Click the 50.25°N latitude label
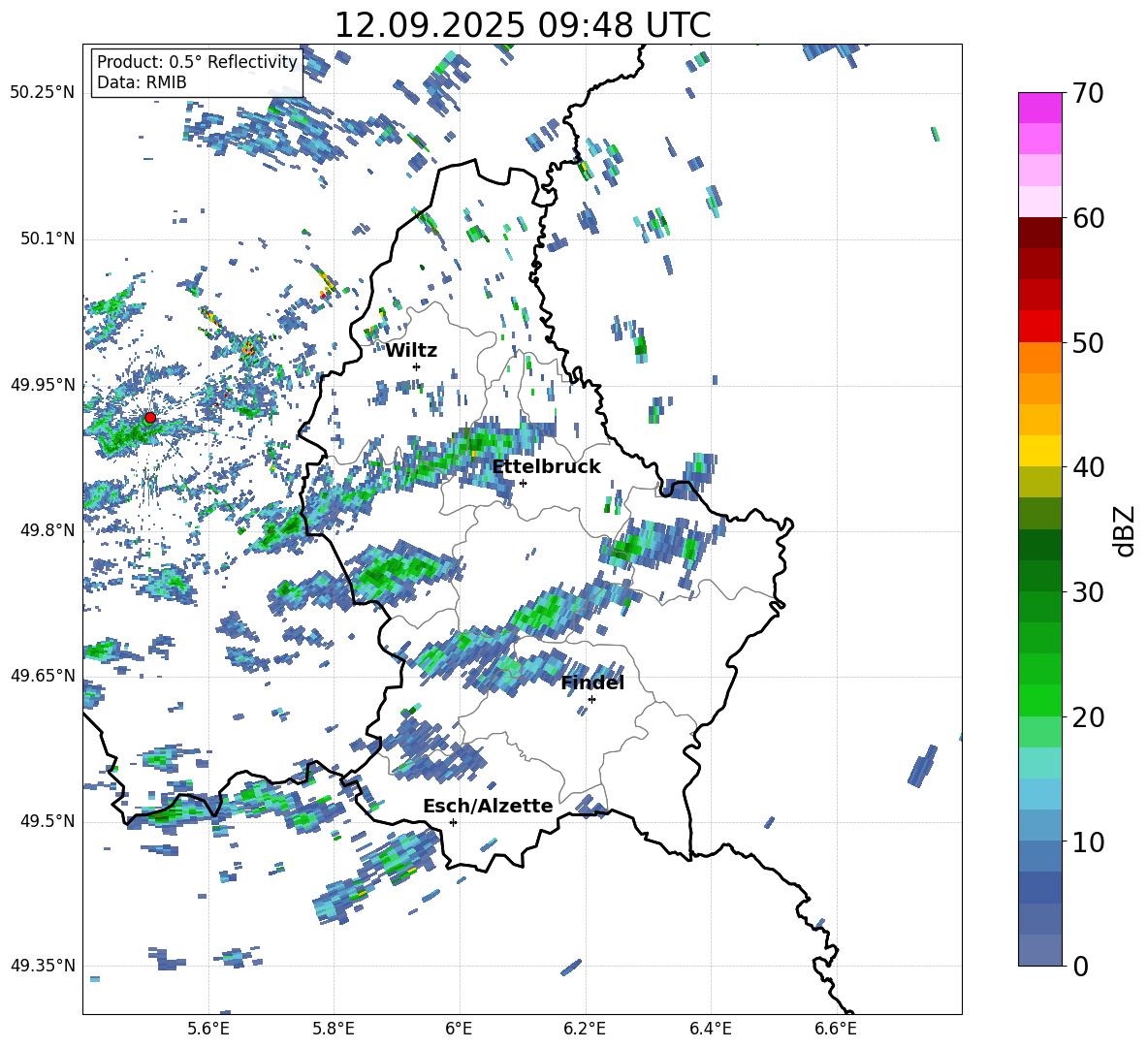1148x1048 pixels. pyautogui.click(x=43, y=93)
